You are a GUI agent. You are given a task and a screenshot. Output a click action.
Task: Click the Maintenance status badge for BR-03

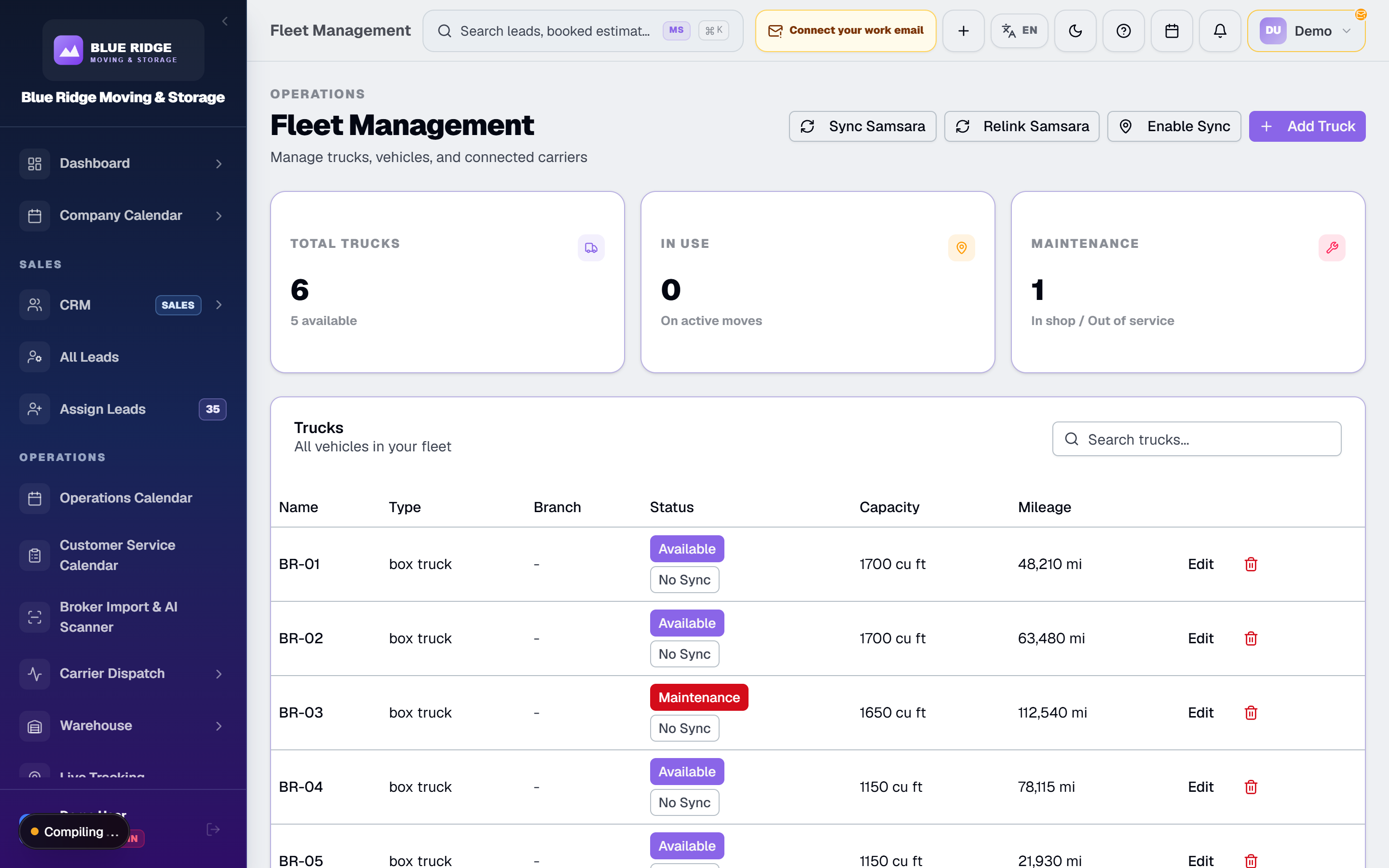[x=698, y=697]
